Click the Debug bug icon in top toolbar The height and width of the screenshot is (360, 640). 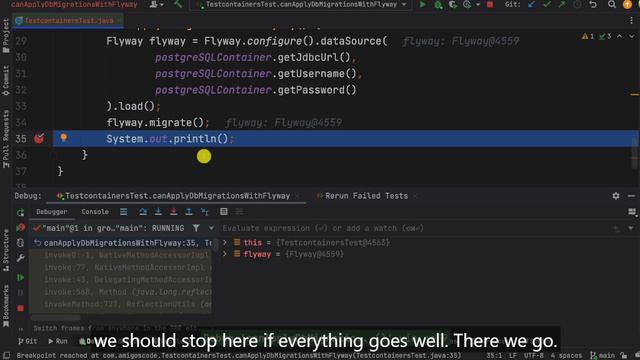click(438, 4)
